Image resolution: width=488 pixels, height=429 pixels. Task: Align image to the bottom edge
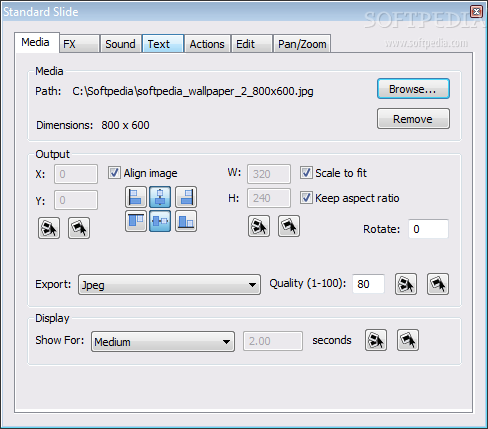click(186, 221)
